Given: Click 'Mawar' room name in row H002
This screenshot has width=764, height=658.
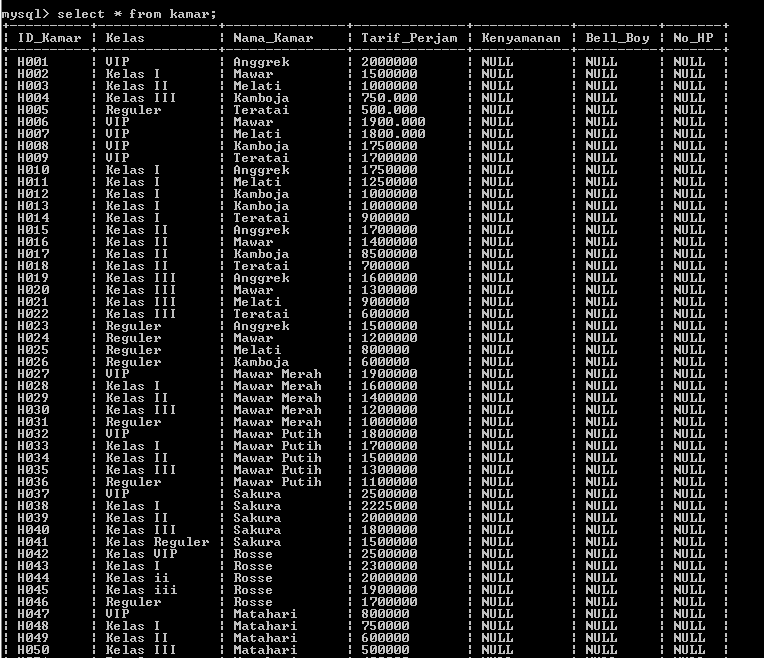Looking at the screenshot, I should click(x=253, y=74).
